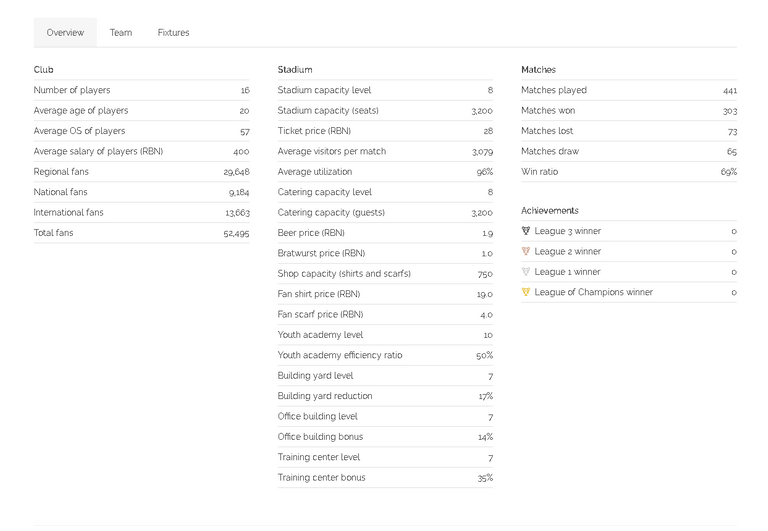Click the National fans value 9,184
768x531 pixels.
click(239, 193)
